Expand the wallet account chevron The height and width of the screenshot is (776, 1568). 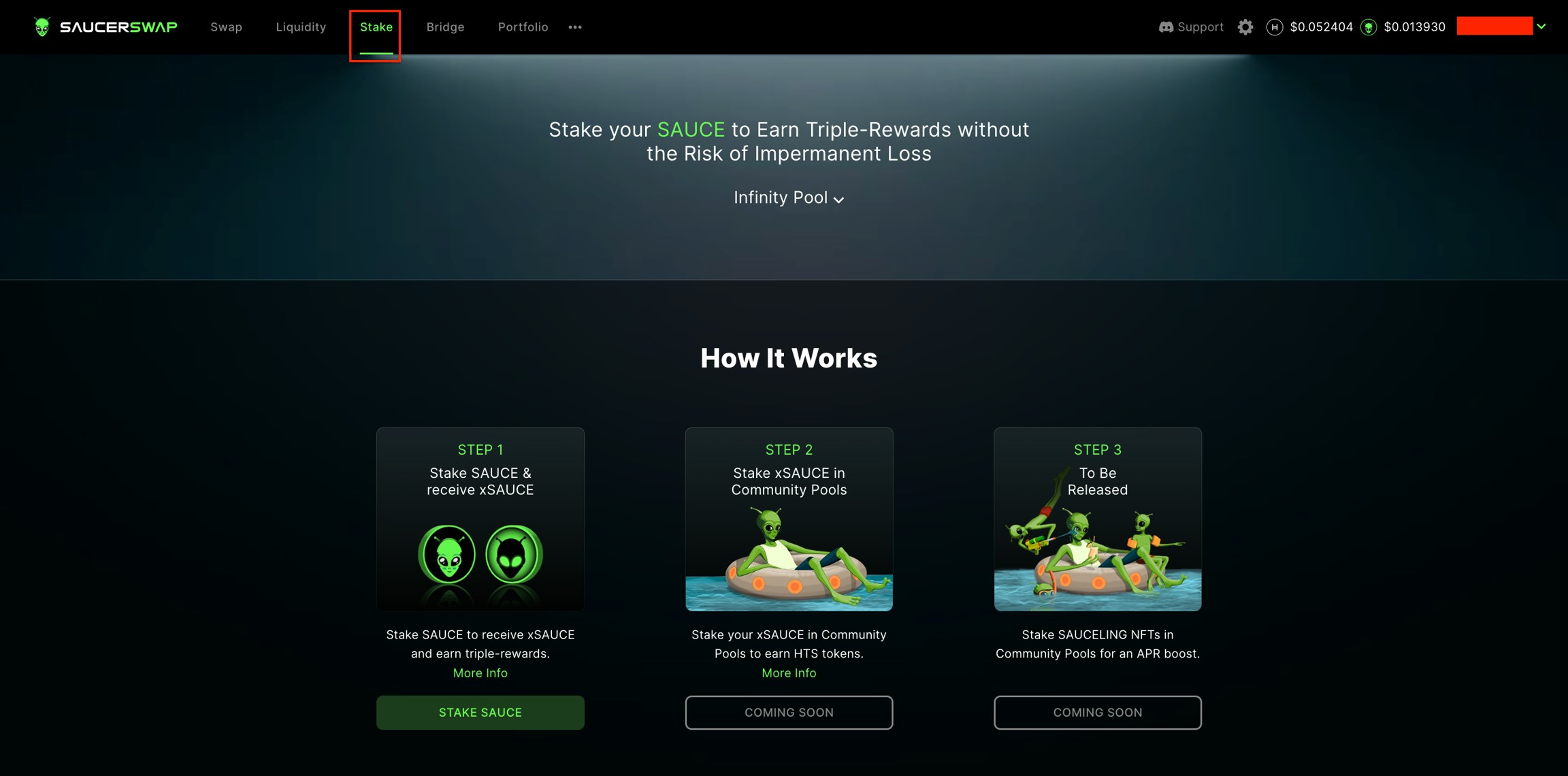click(x=1541, y=27)
